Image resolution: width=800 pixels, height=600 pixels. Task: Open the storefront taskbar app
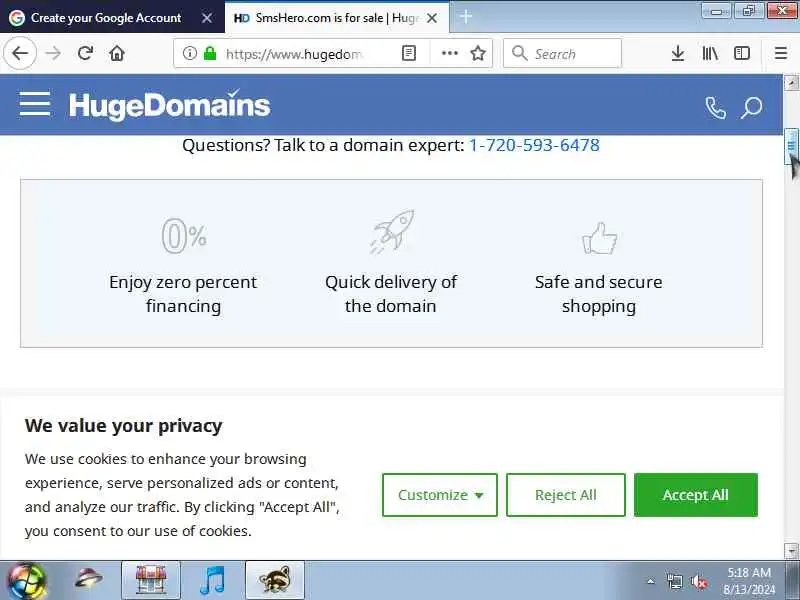151,581
